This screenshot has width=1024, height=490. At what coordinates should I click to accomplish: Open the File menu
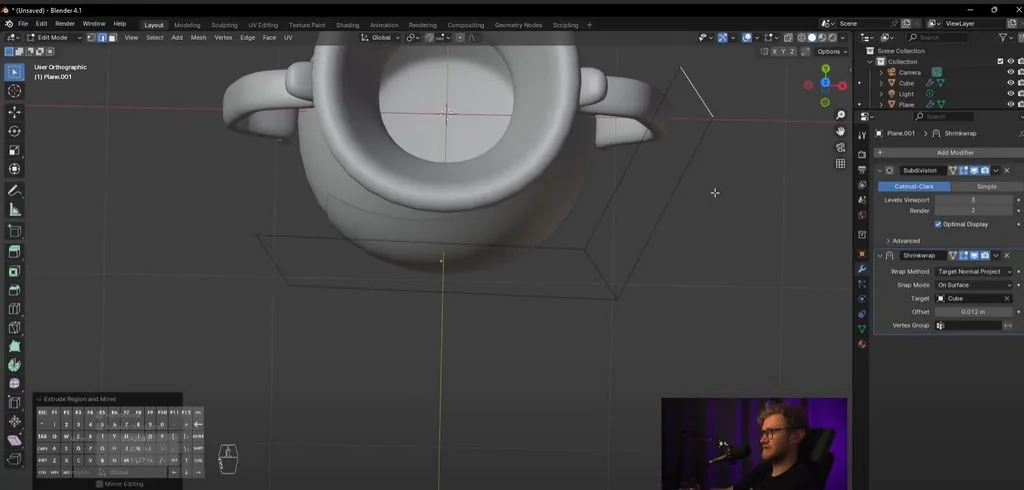[x=23, y=24]
